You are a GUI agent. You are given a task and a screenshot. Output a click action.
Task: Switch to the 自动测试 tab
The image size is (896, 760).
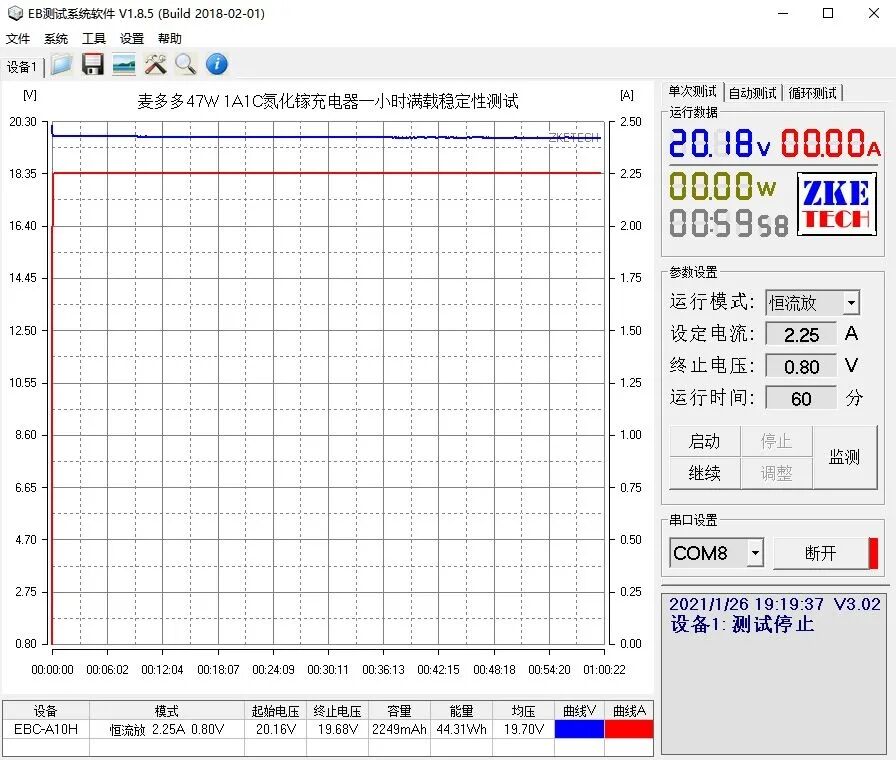tap(753, 93)
